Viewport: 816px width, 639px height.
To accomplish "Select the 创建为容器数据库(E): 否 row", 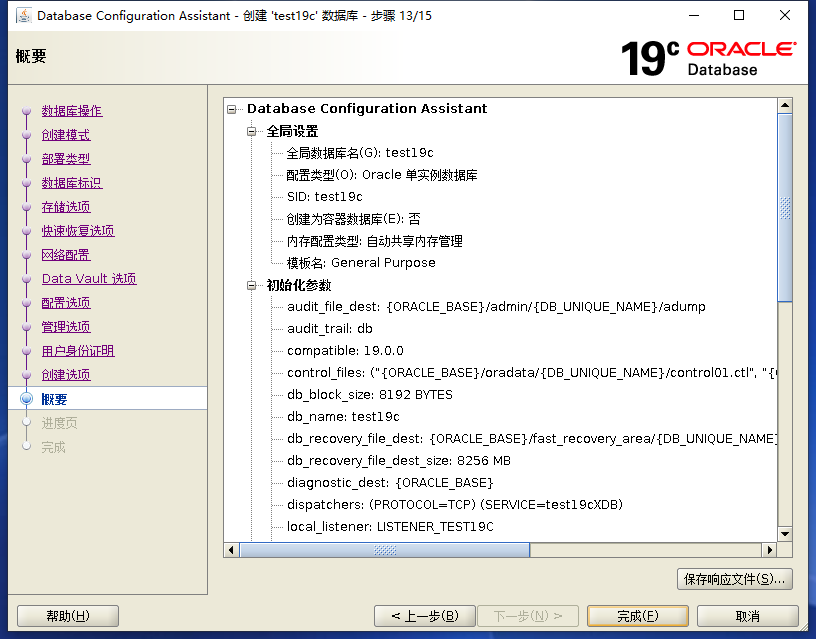I will [353, 219].
